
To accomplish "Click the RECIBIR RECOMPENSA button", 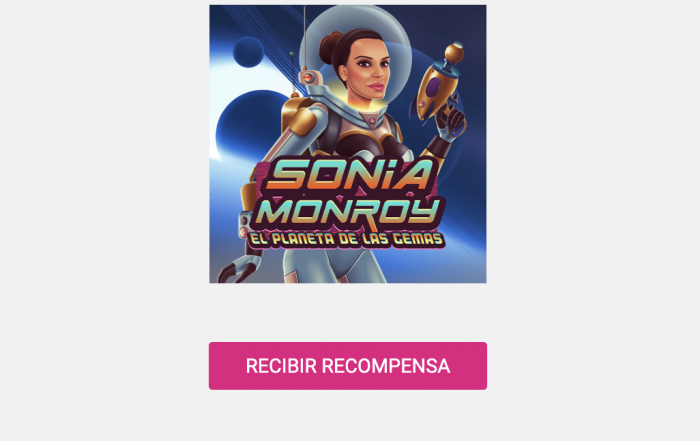I will [x=348, y=366].
